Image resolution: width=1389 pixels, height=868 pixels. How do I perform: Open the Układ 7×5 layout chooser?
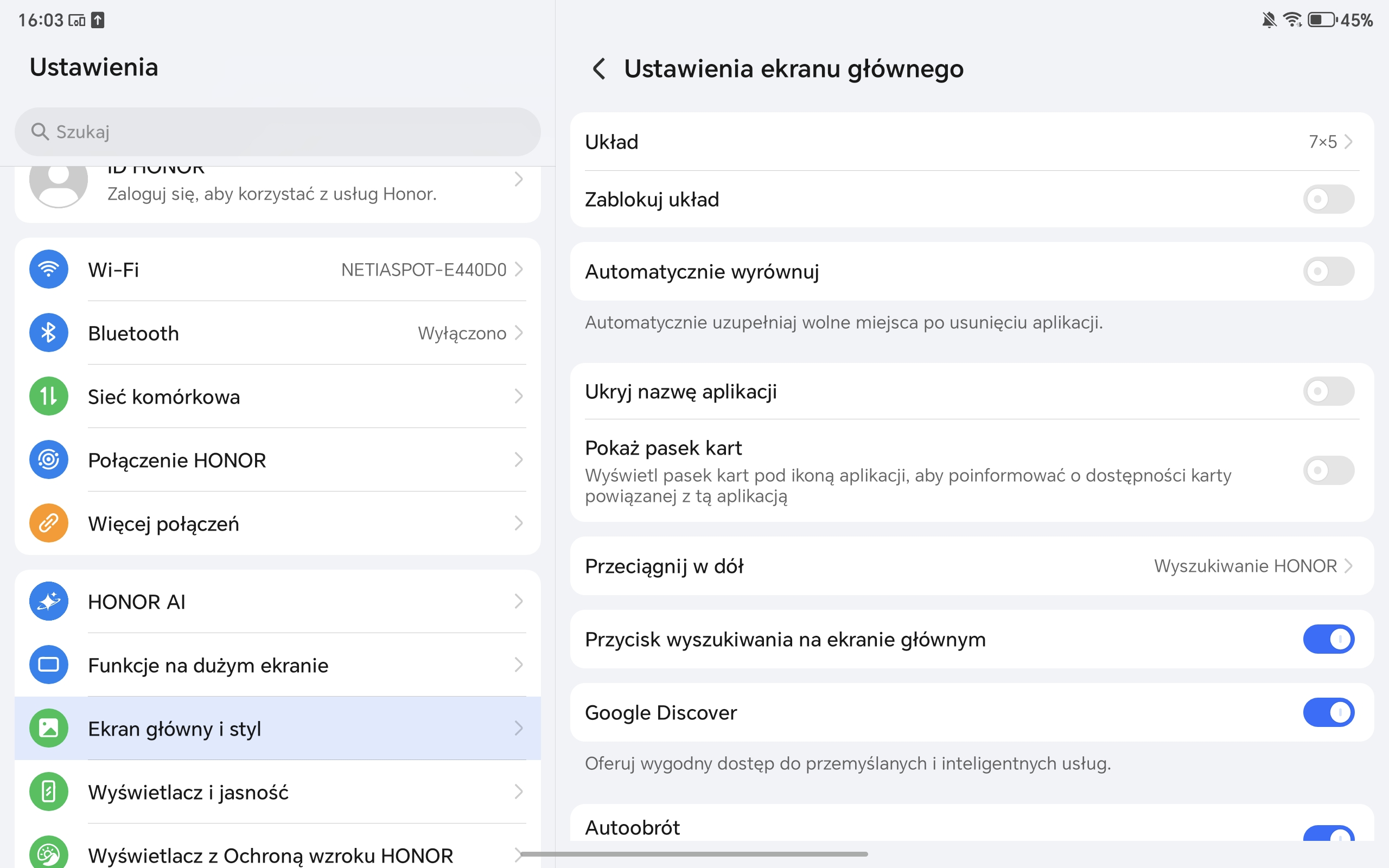[1330, 142]
